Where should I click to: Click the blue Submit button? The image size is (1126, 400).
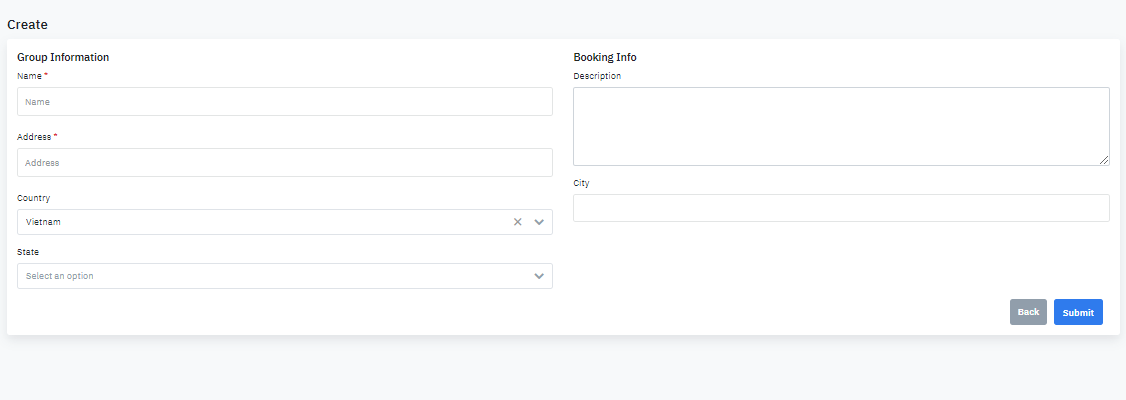tap(1078, 312)
